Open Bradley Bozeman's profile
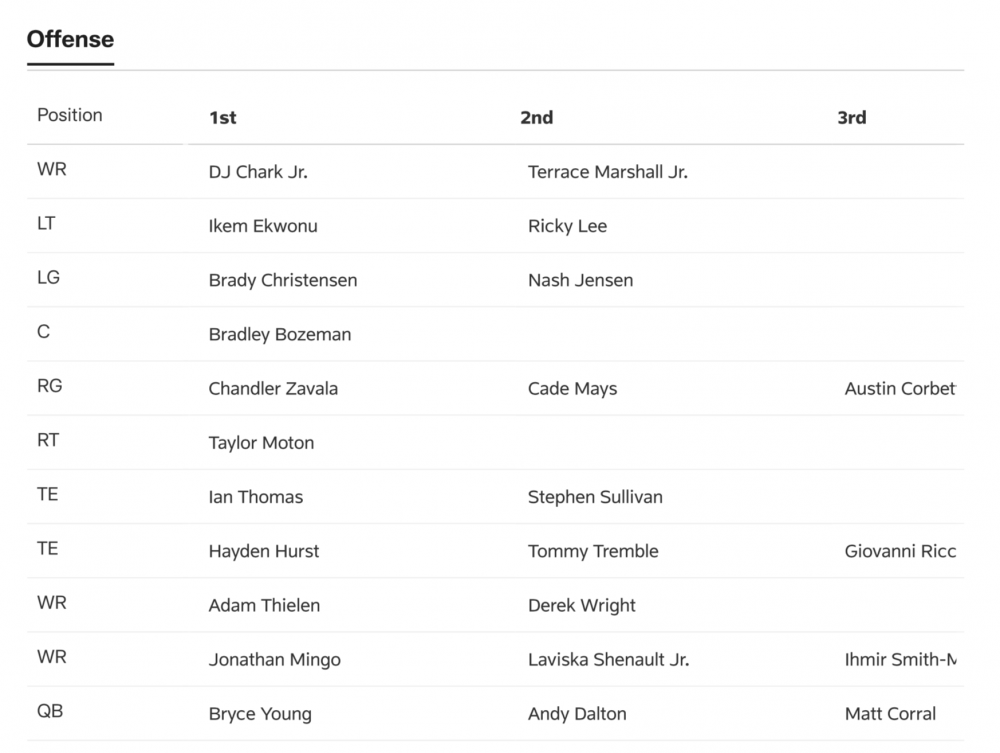 click(x=279, y=334)
